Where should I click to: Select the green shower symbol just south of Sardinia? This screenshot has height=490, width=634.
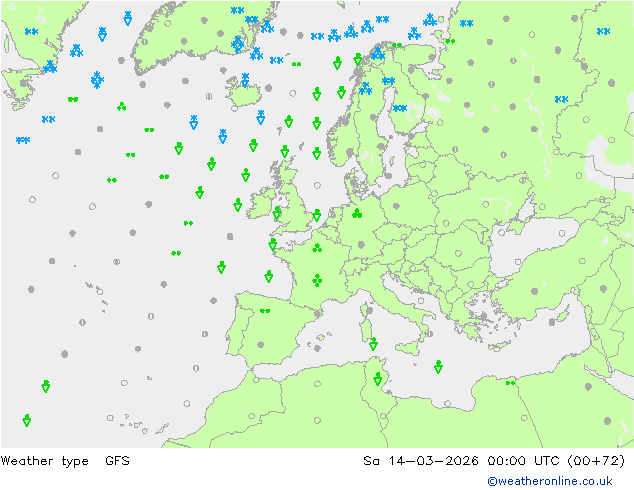pos(373,344)
